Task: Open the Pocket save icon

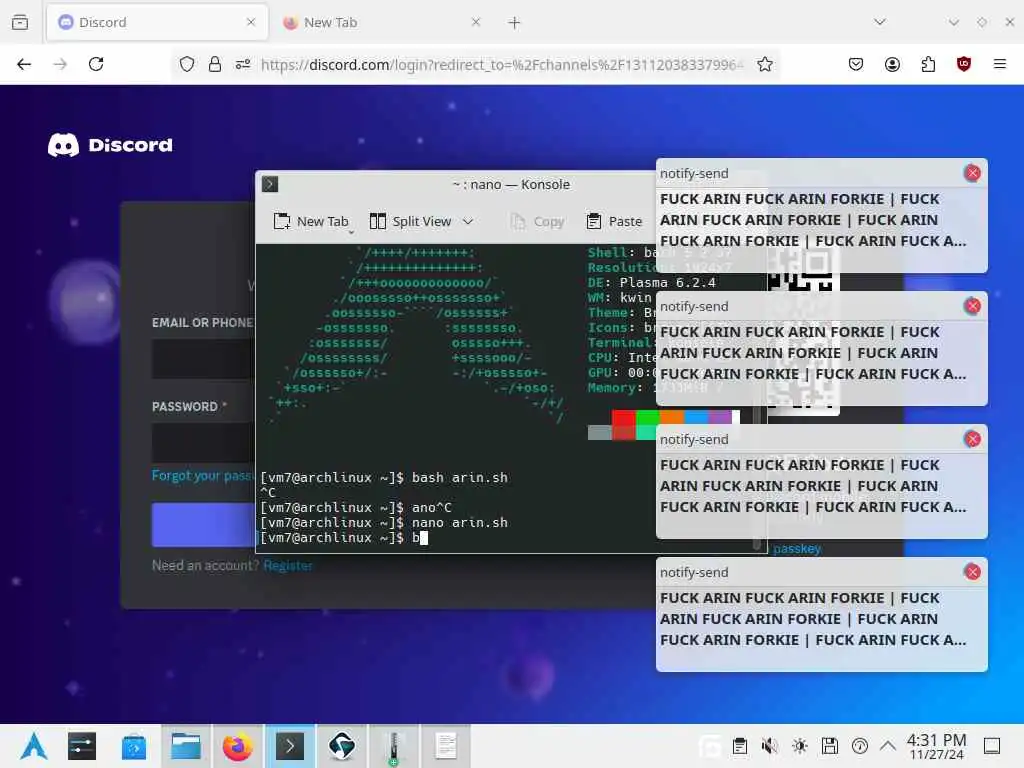Action: tap(856, 64)
